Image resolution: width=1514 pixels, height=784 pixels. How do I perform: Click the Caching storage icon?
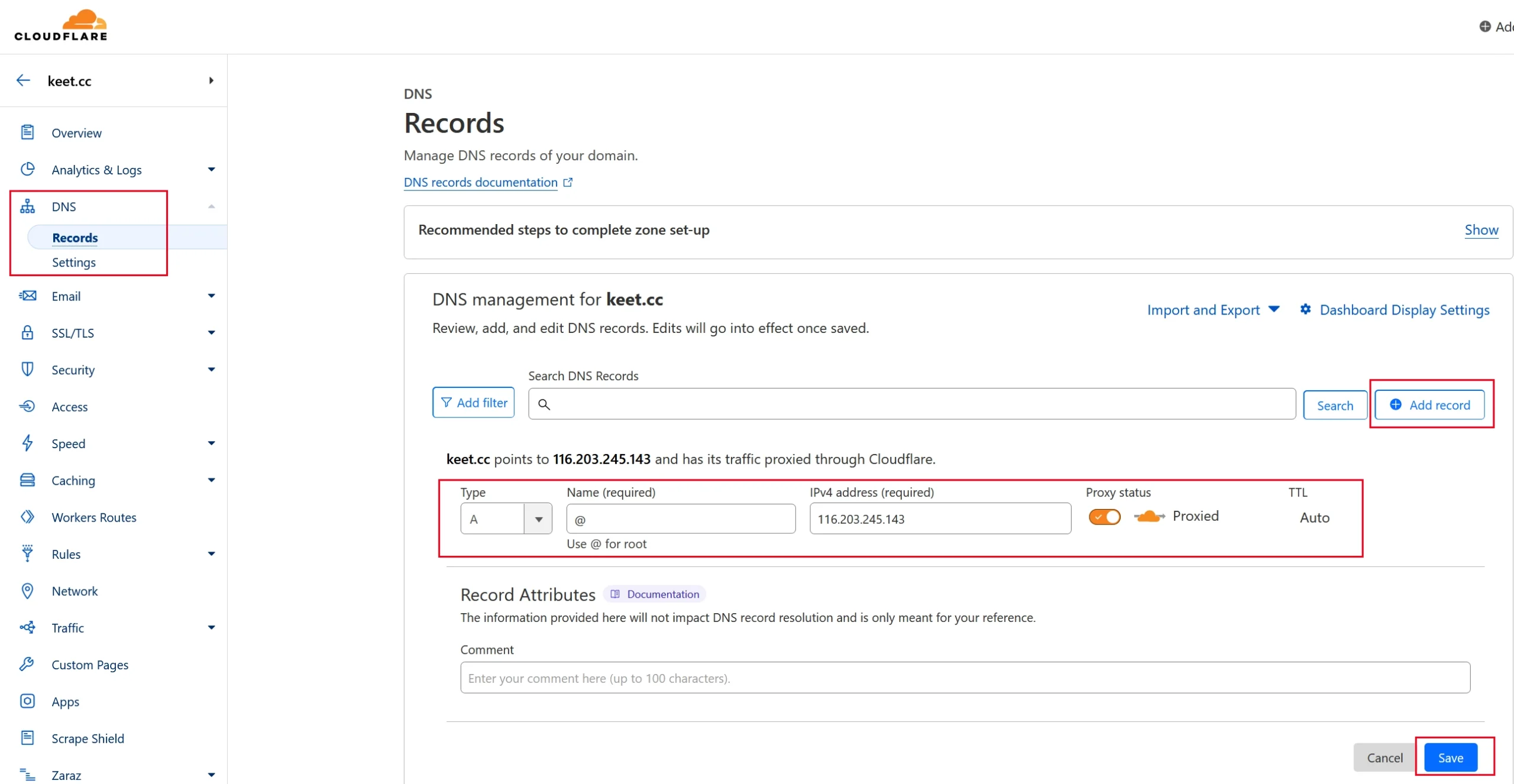[x=27, y=480]
